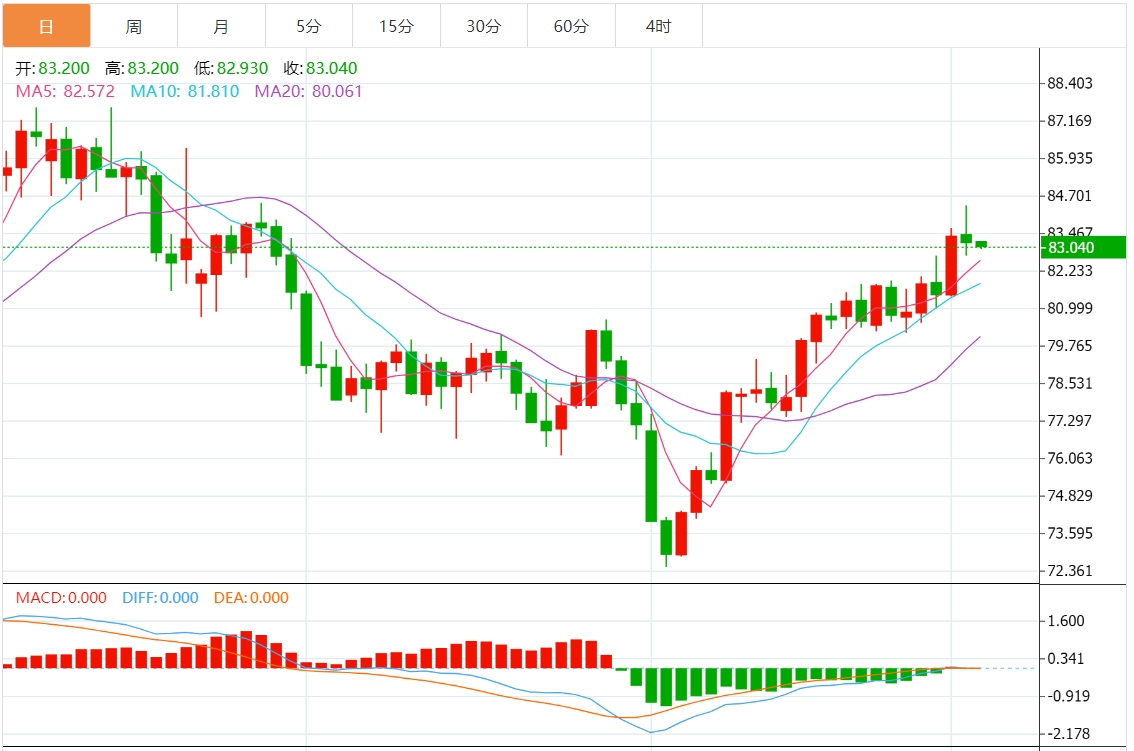This screenshot has height=751, width=1134.
Task: Open the 15分 interval tab
Action: (x=396, y=26)
